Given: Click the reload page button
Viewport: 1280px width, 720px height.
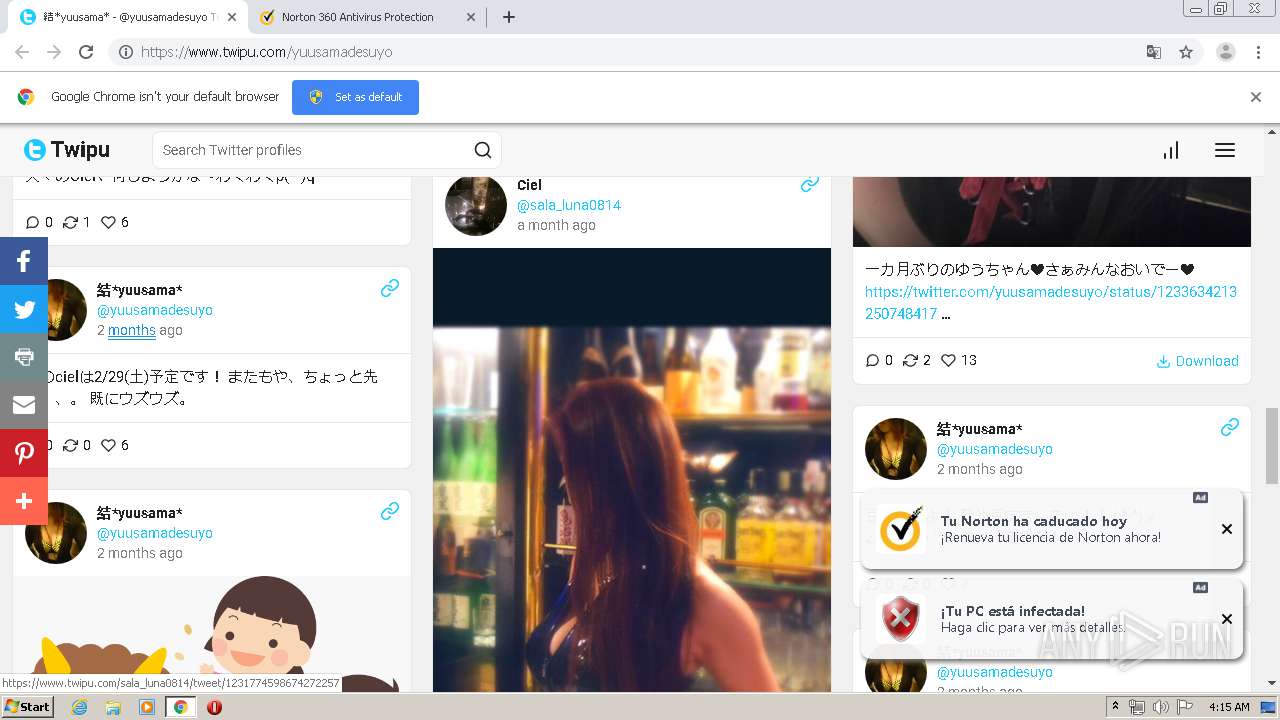Looking at the screenshot, I should tap(86, 52).
